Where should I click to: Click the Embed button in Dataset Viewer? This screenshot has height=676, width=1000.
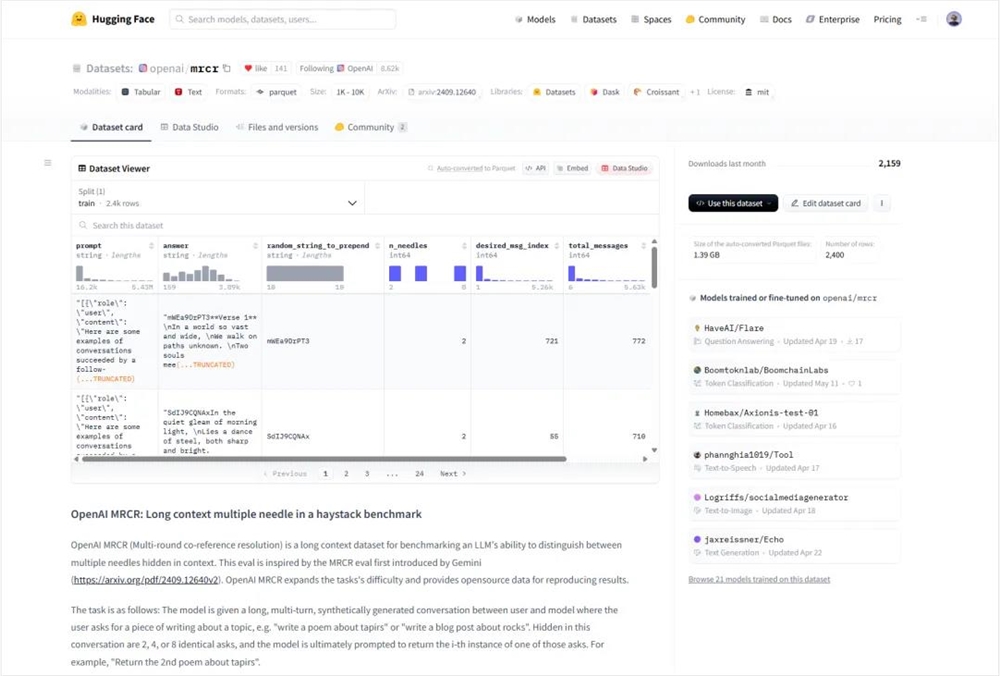pos(572,169)
